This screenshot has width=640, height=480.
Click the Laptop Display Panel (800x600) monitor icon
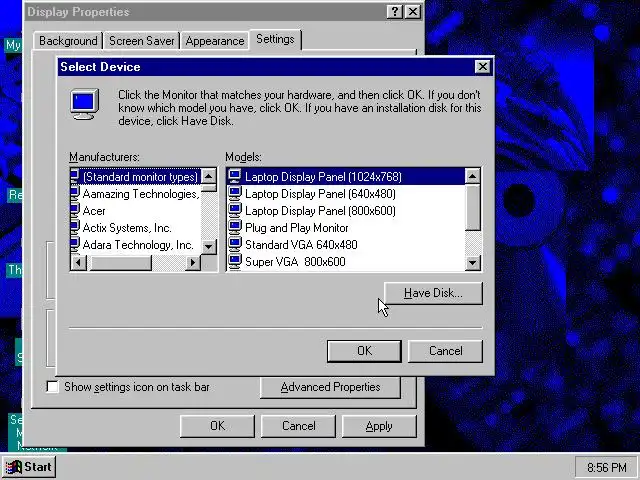[235, 211]
